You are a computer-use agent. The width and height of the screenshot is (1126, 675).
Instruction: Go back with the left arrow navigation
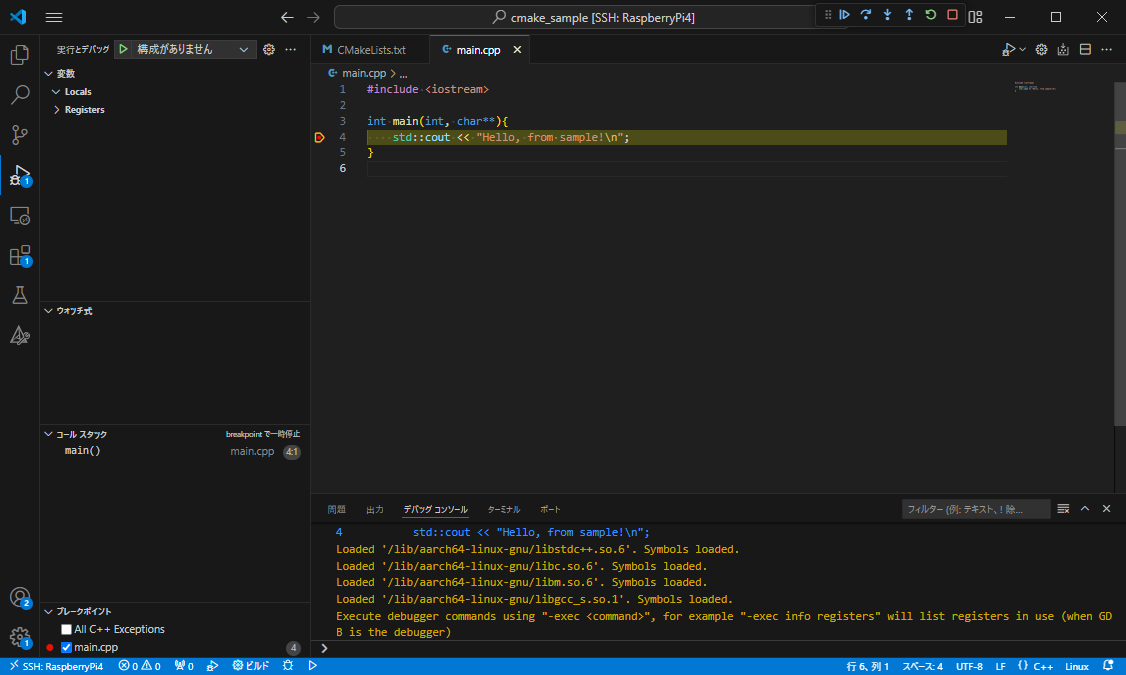[287, 17]
